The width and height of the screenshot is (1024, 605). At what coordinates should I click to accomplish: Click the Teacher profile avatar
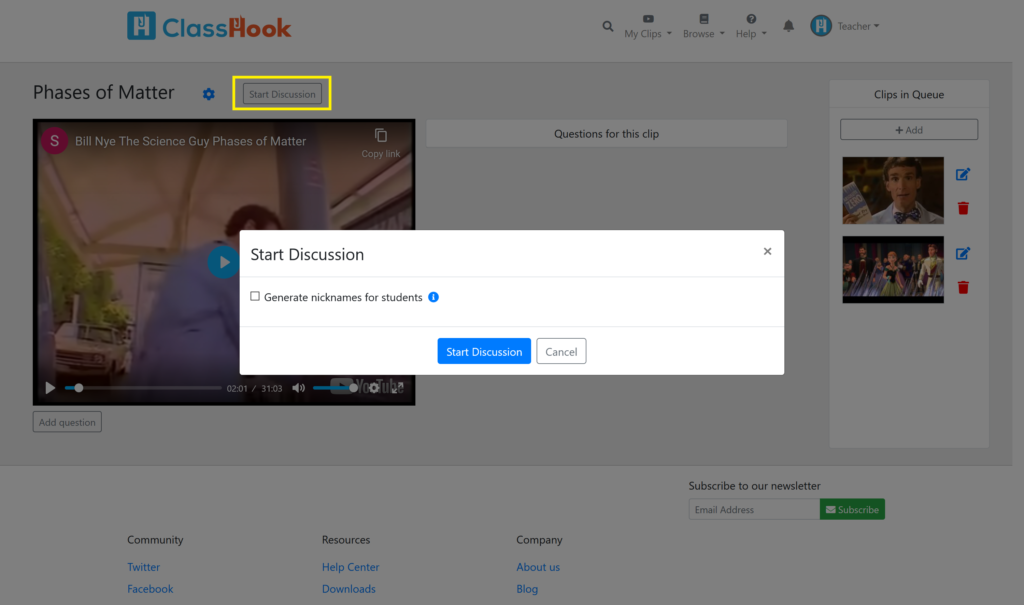(821, 26)
